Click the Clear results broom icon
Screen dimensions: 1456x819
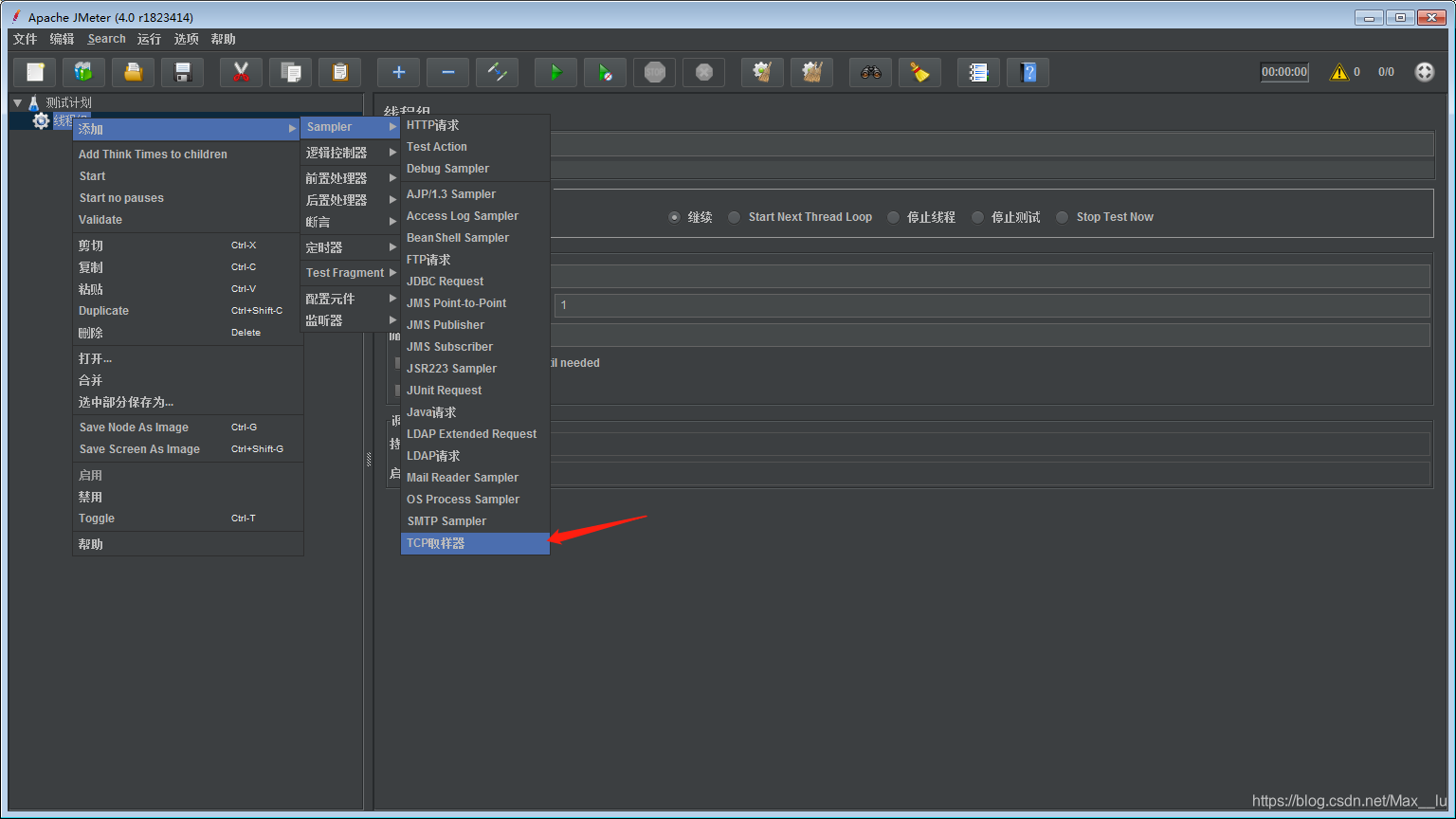(763, 72)
